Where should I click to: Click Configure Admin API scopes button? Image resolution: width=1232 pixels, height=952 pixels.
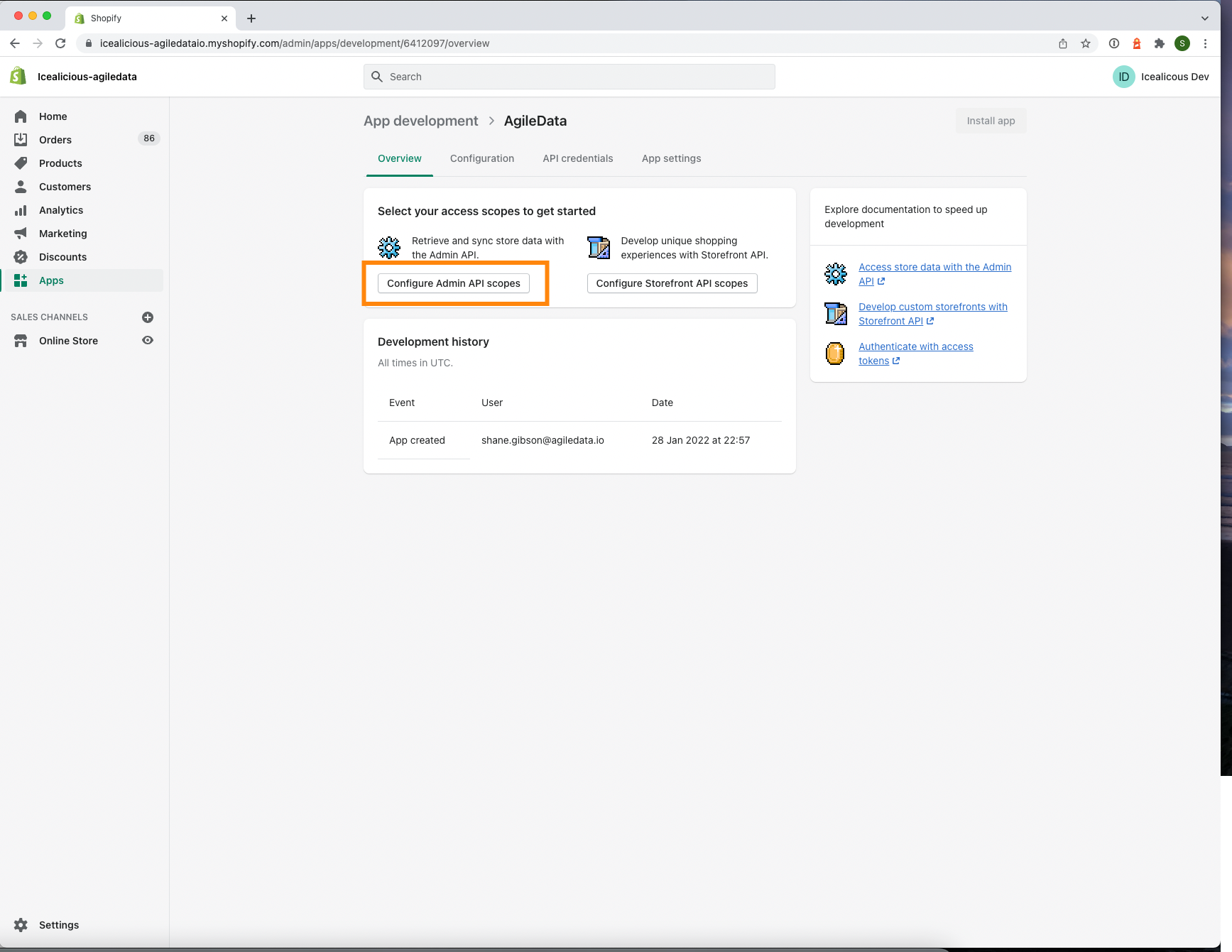(454, 283)
